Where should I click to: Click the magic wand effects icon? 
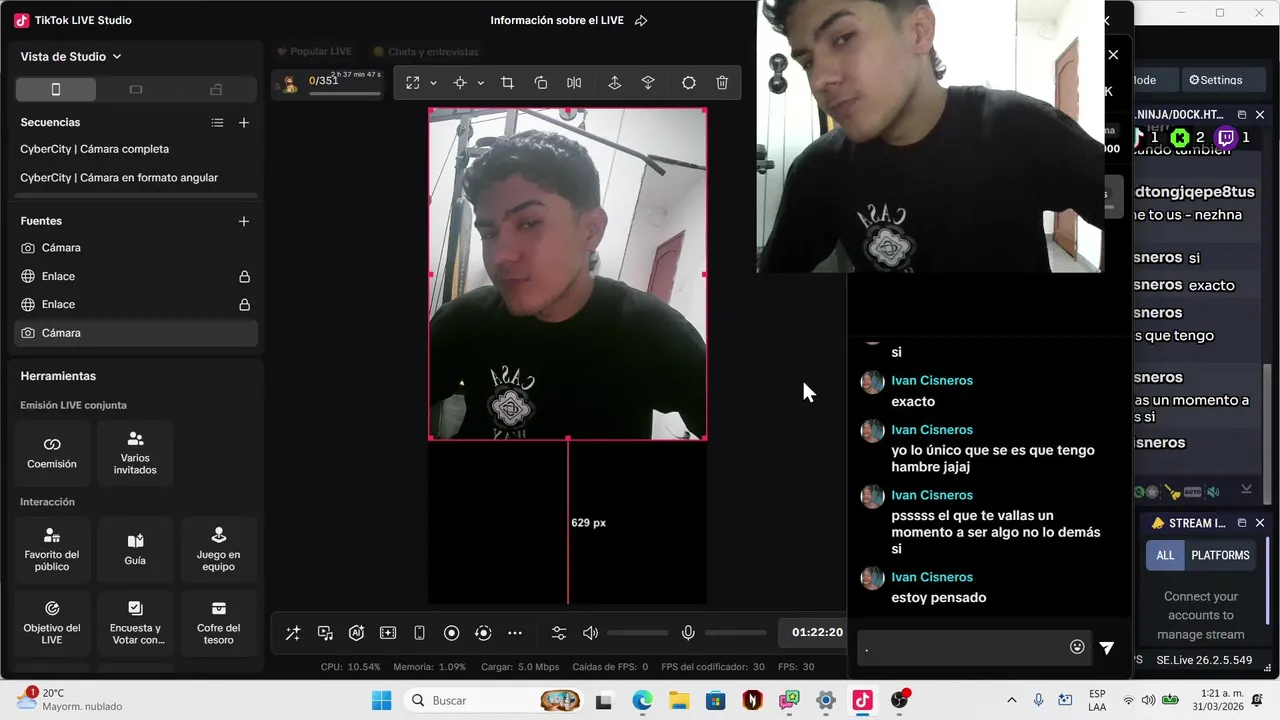tap(293, 633)
